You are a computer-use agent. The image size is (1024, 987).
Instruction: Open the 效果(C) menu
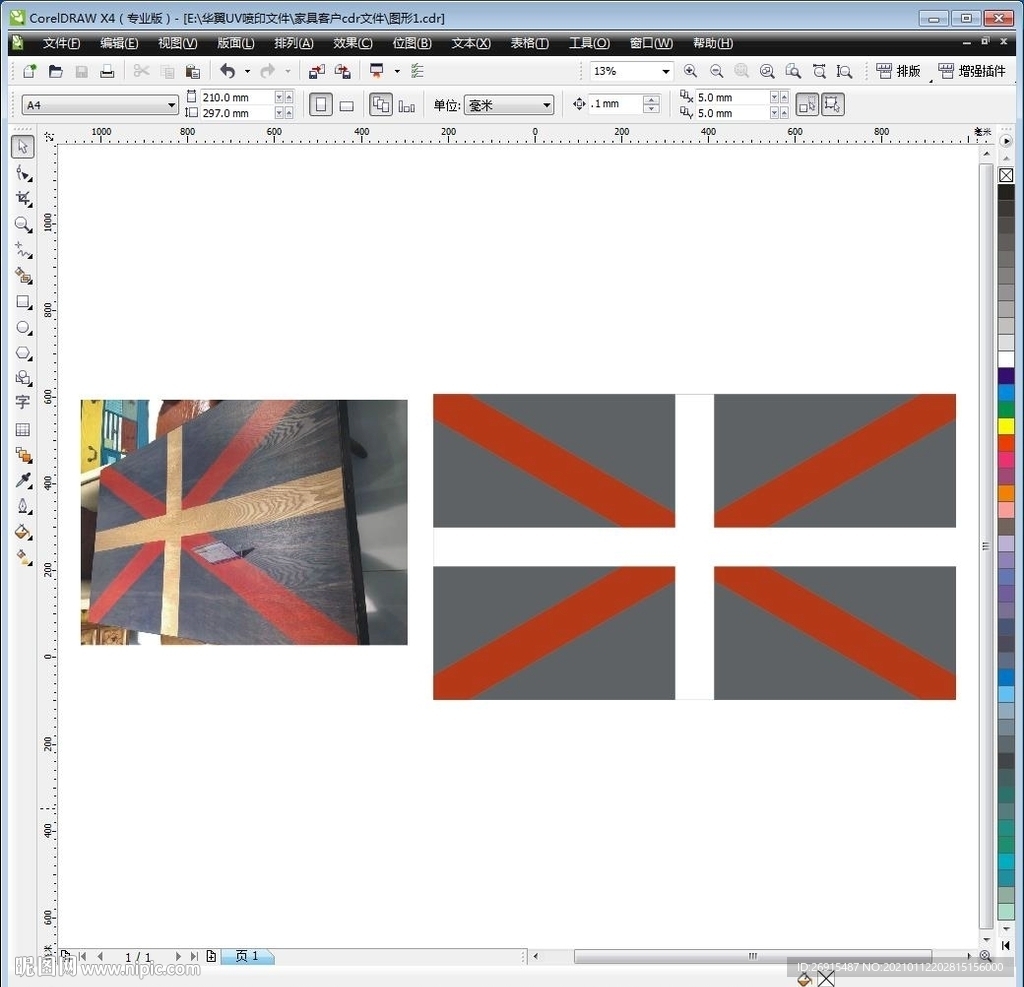point(352,43)
